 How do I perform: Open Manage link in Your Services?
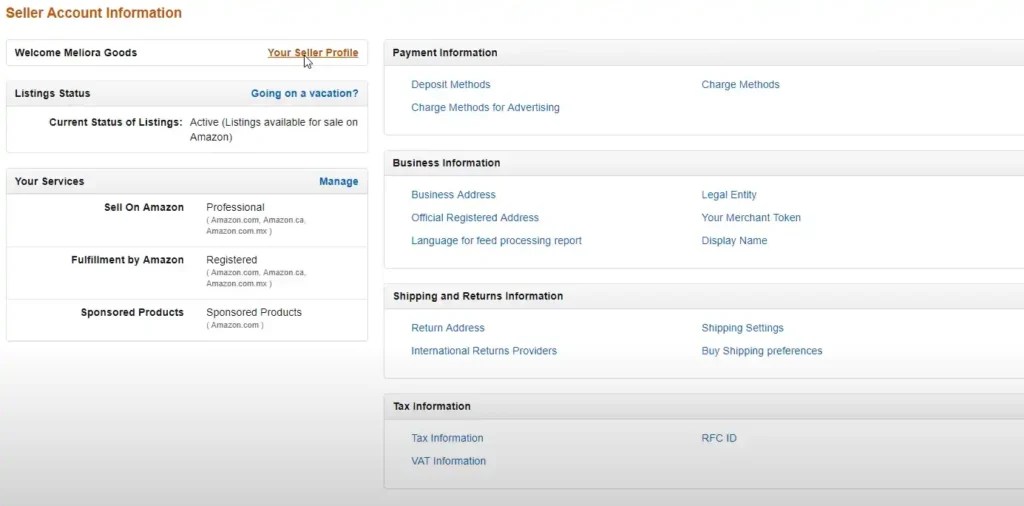click(x=338, y=182)
